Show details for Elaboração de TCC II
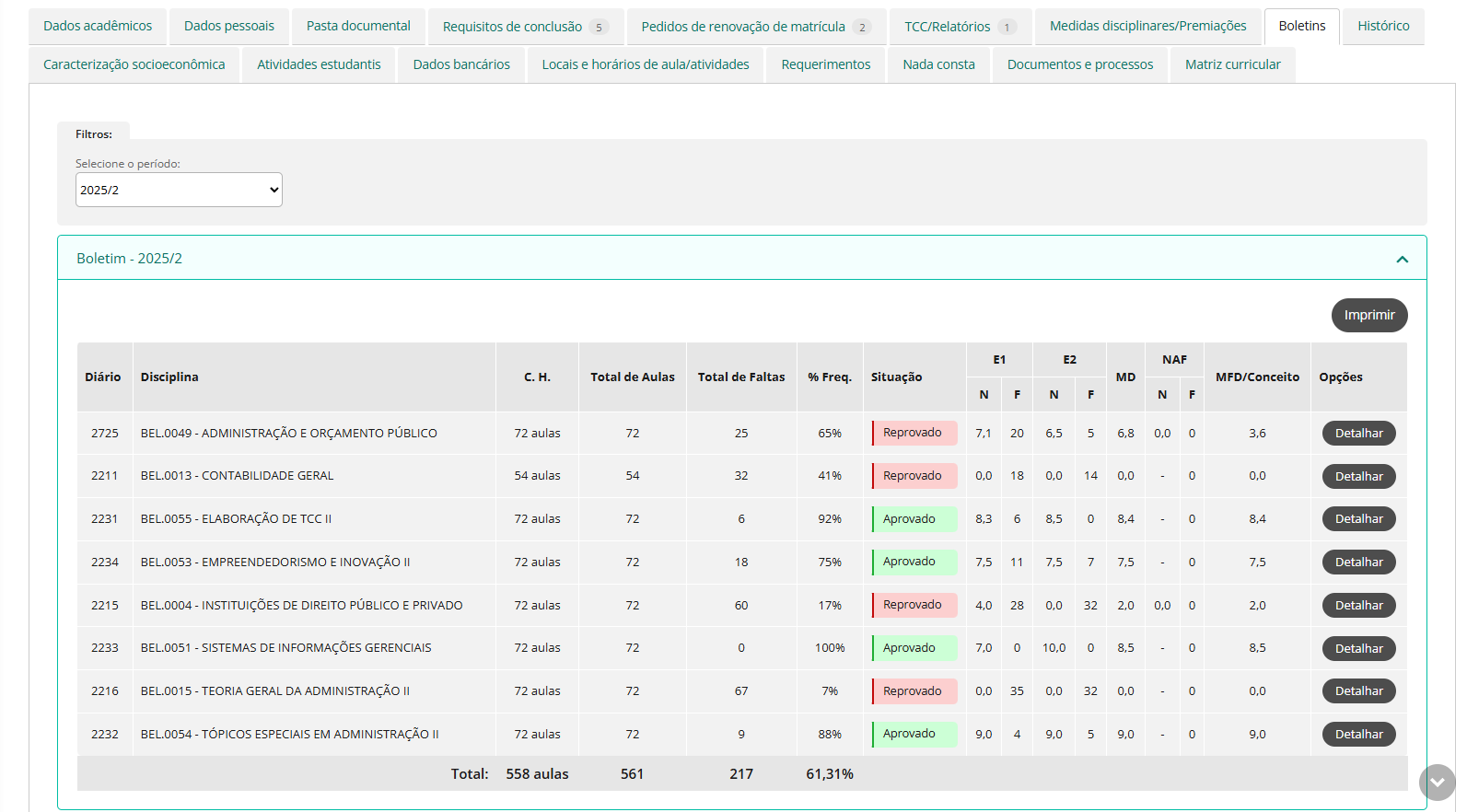Image resolution: width=1467 pixels, height=812 pixels. [x=1358, y=518]
